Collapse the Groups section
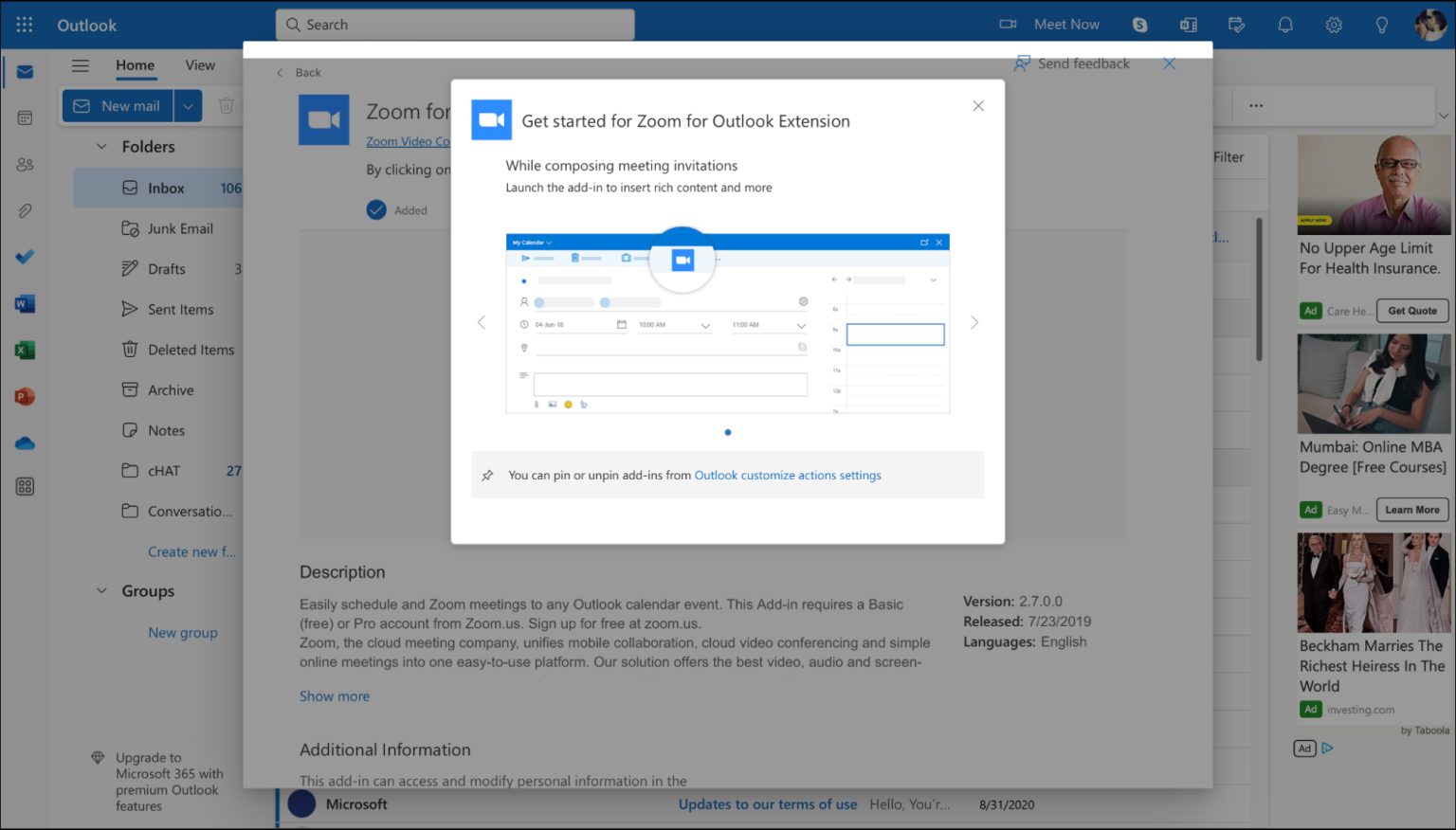Screen dimensions: 1456x830 coord(101,590)
